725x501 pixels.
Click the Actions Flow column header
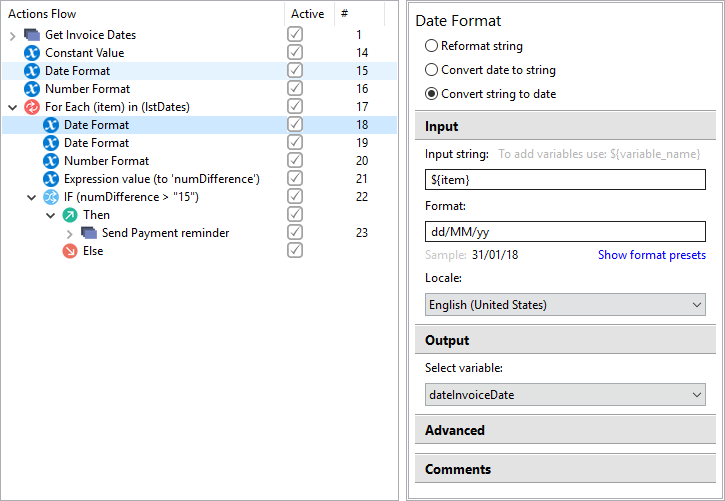point(143,14)
